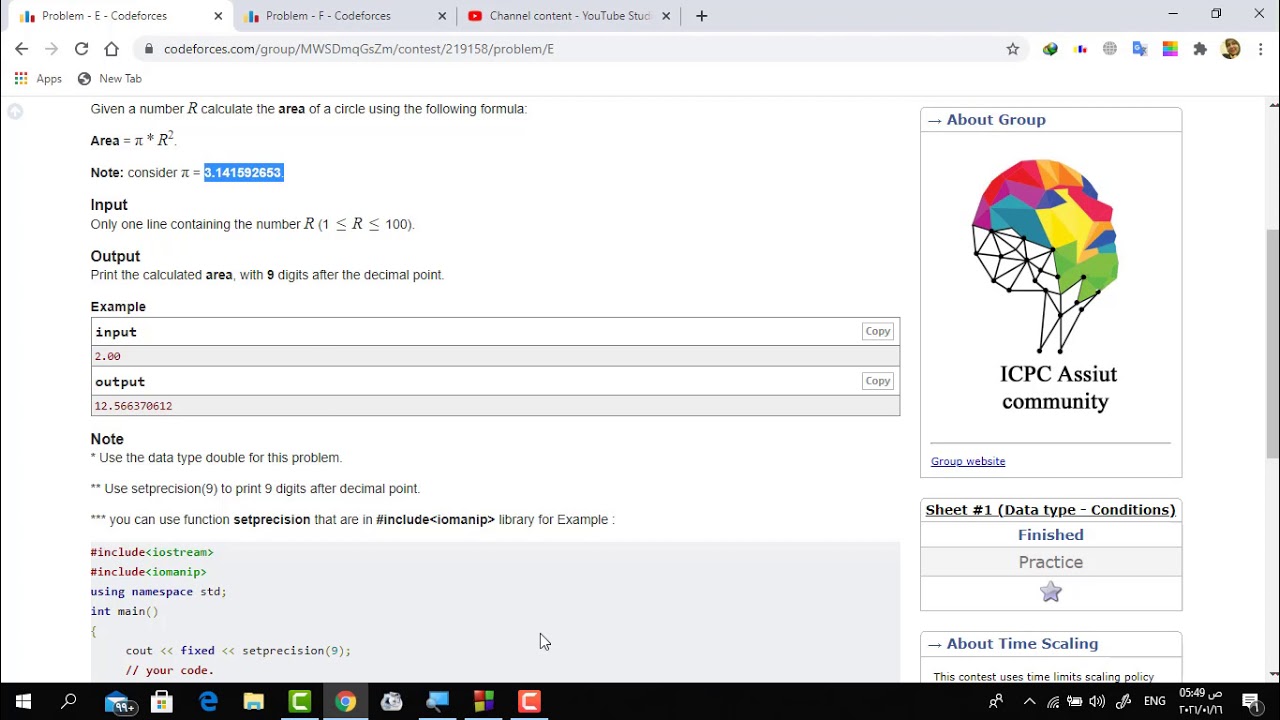This screenshot has height=720, width=1280.
Task: Open the Group website link
Action: pyautogui.click(x=968, y=461)
